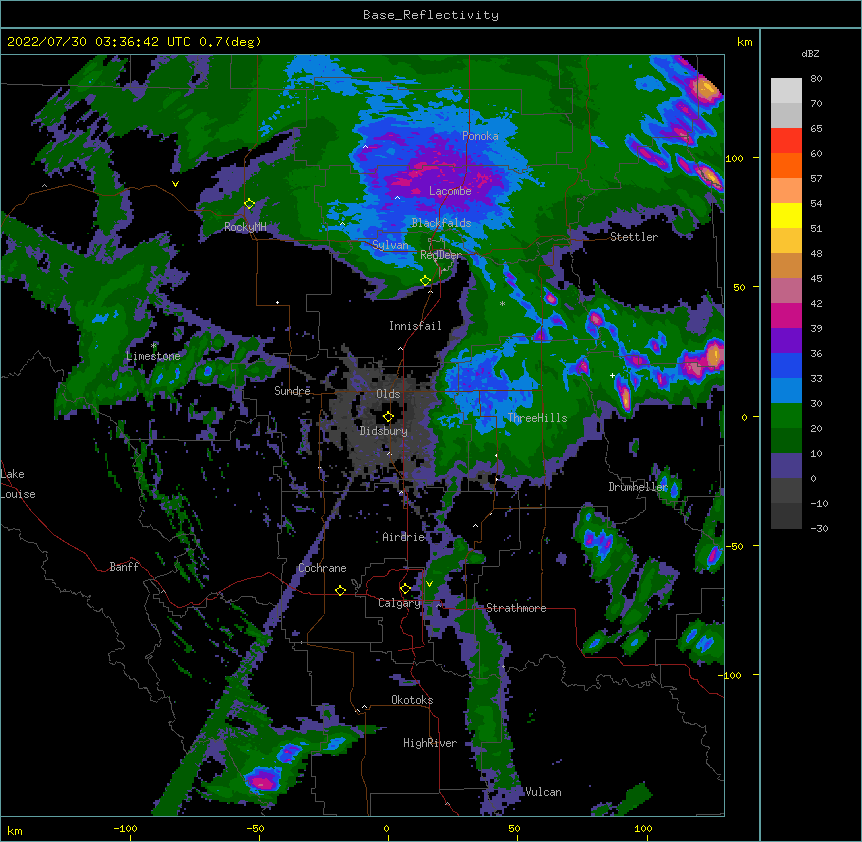Click the magenta storm cell southwest of Okotoks
This screenshot has height=842, width=862.
[x=263, y=780]
